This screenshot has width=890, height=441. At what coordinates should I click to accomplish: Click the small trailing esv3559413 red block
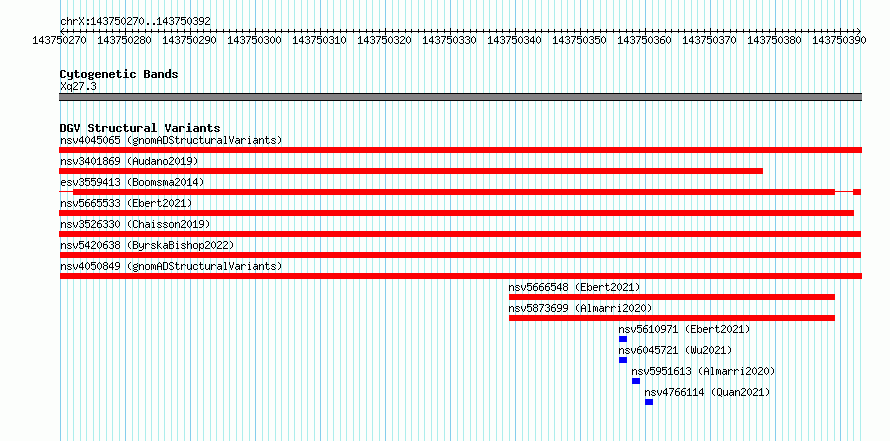[x=857, y=192]
